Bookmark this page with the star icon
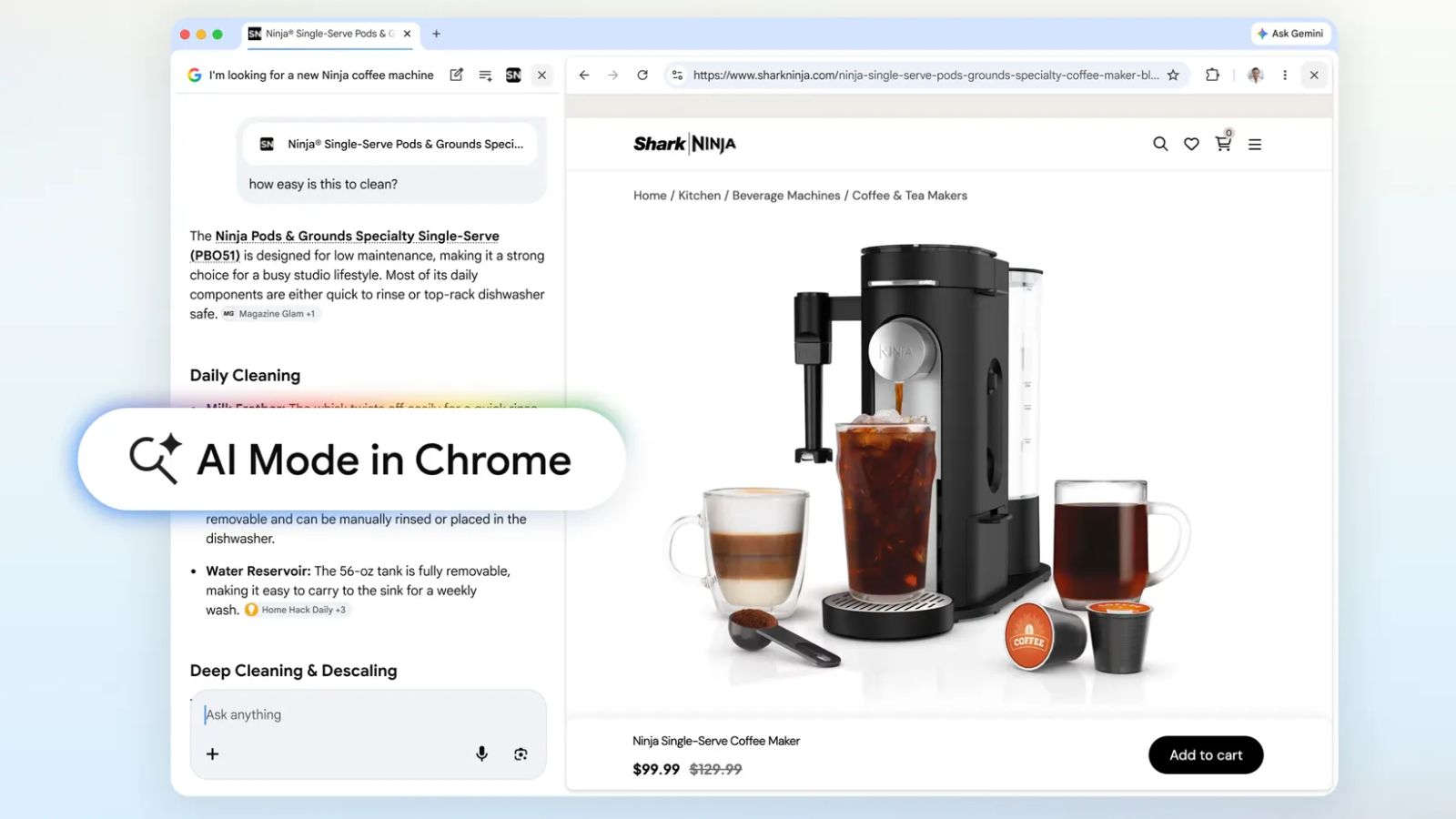The image size is (1456, 819). click(x=1175, y=76)
